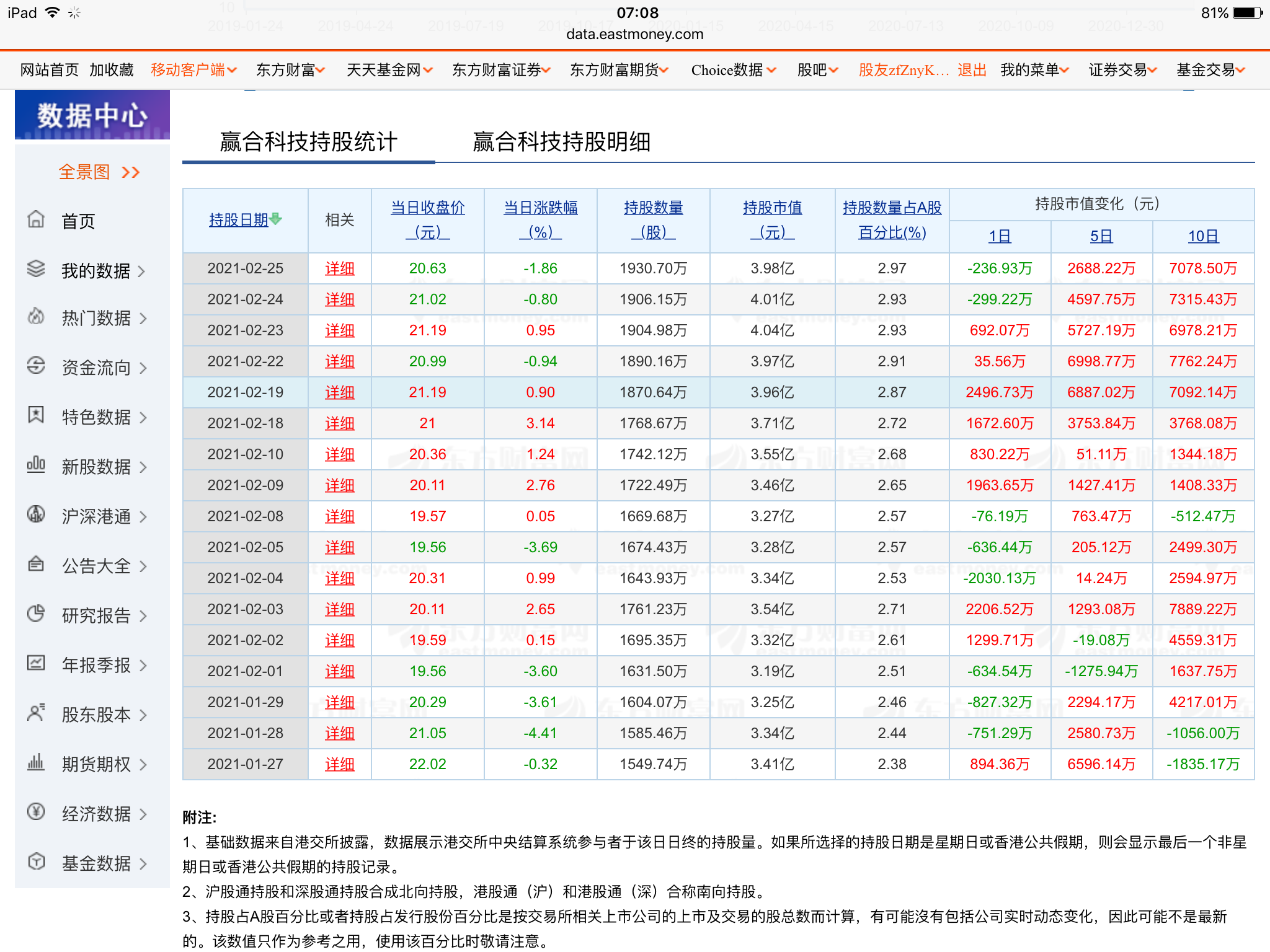Screen dimensions: 1270x952
Task: Click the bar-chart icon for 新股数据
Action: (x=36, y=464)
